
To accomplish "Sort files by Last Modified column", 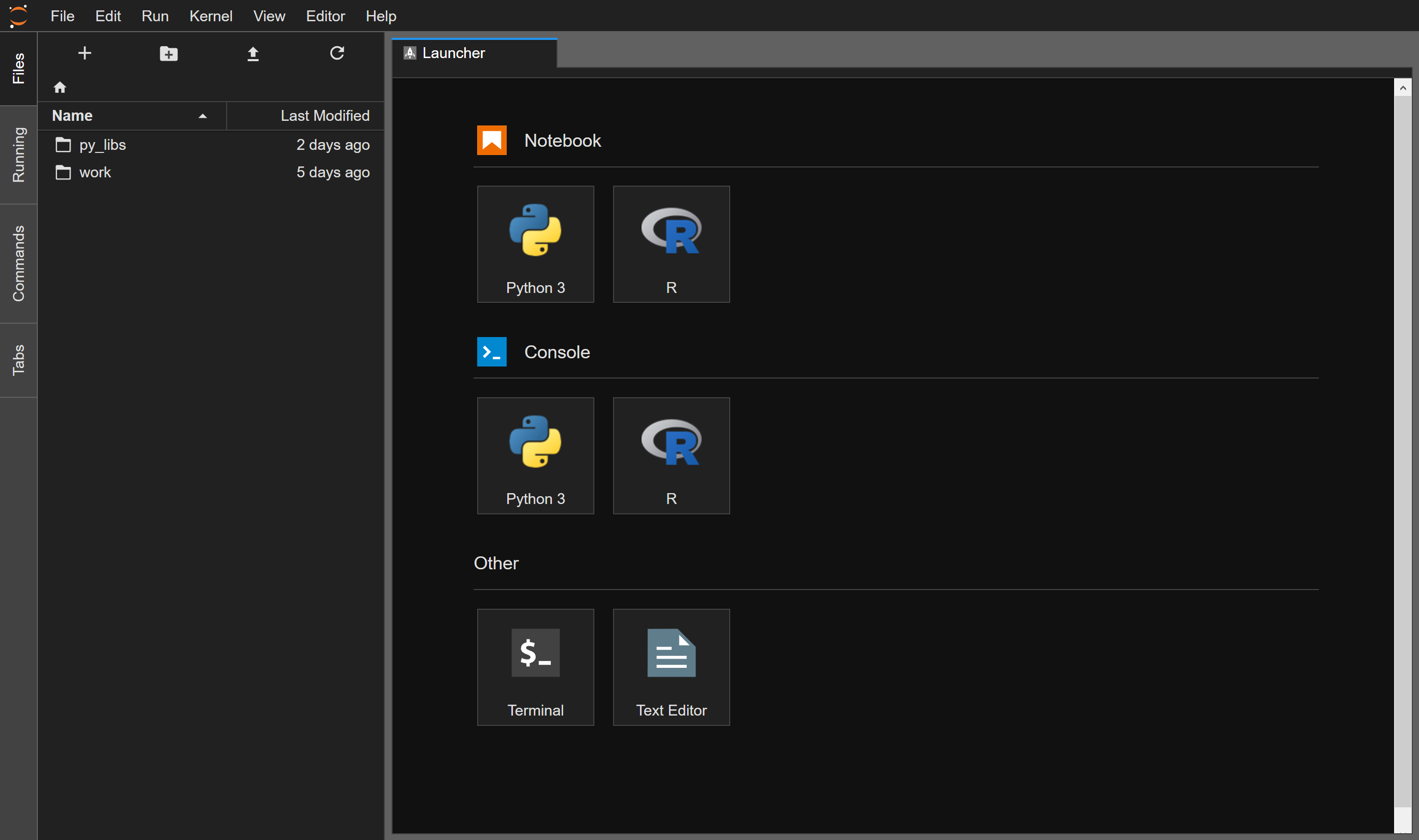I will click(324, 116).
